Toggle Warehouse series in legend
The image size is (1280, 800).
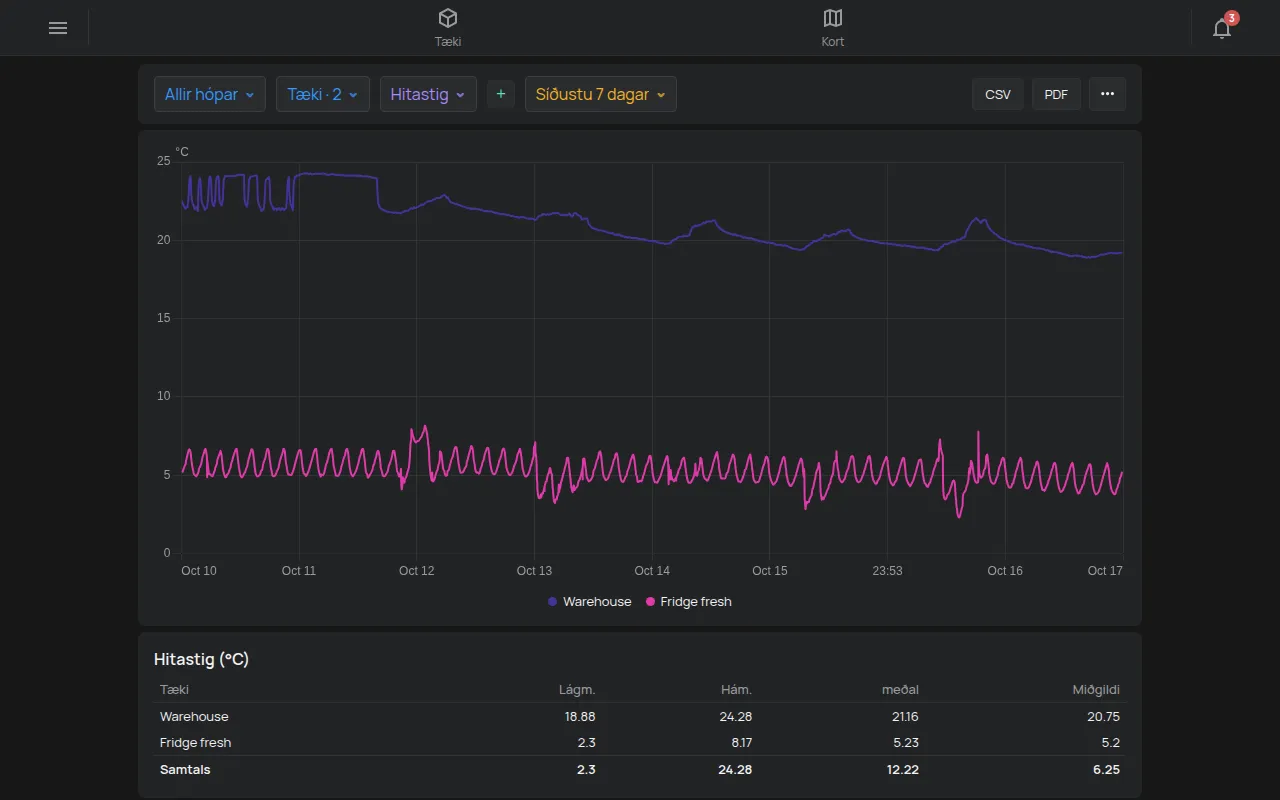pos(590,602)
